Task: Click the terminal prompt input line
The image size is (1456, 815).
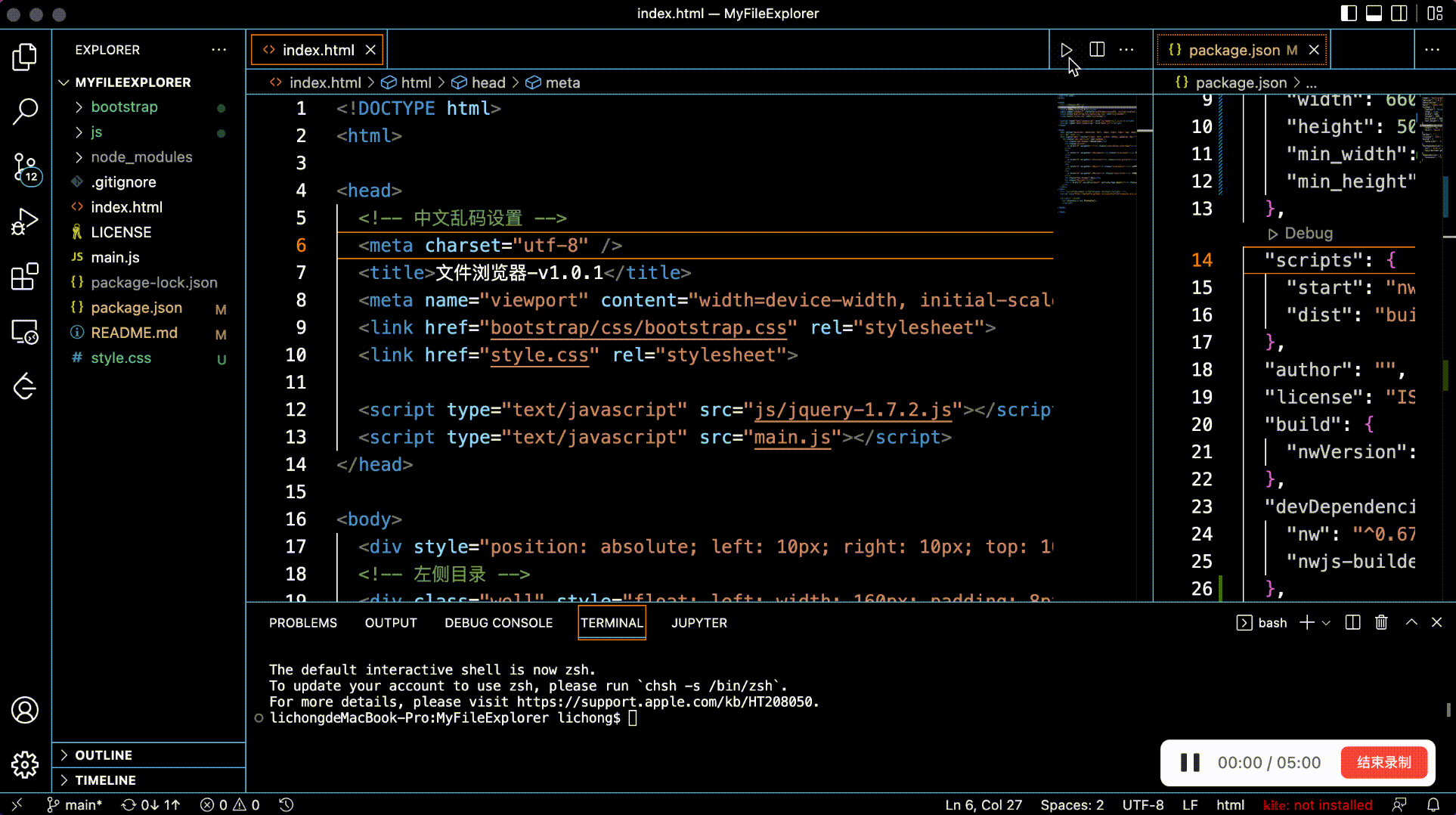Action: coord(454,717)
